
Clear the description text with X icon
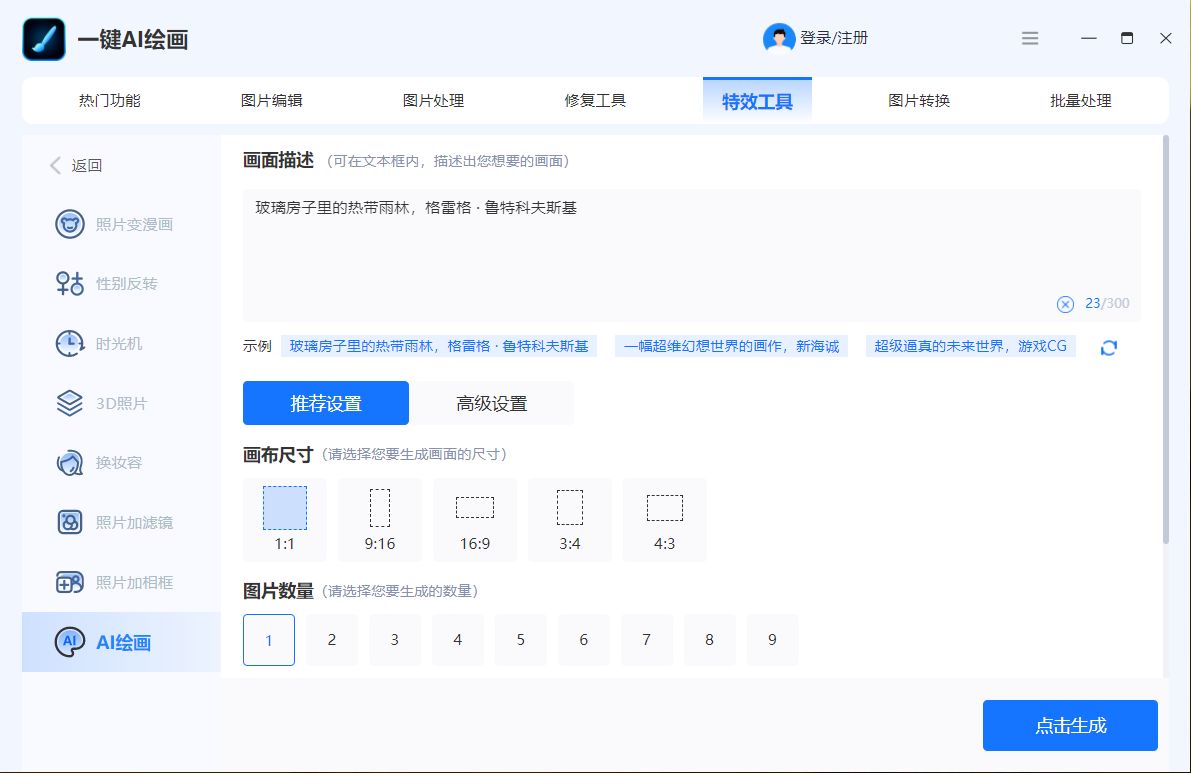point(1065,304)
